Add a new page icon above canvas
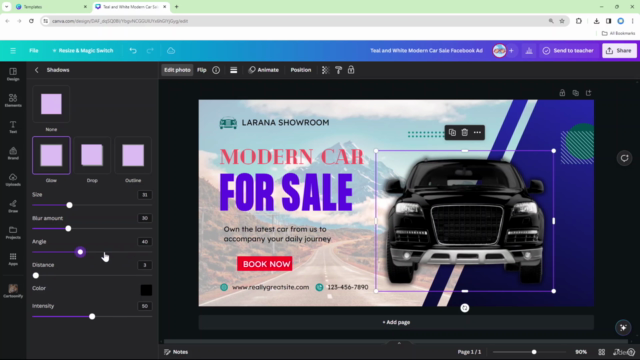 [x=589, y=93]
